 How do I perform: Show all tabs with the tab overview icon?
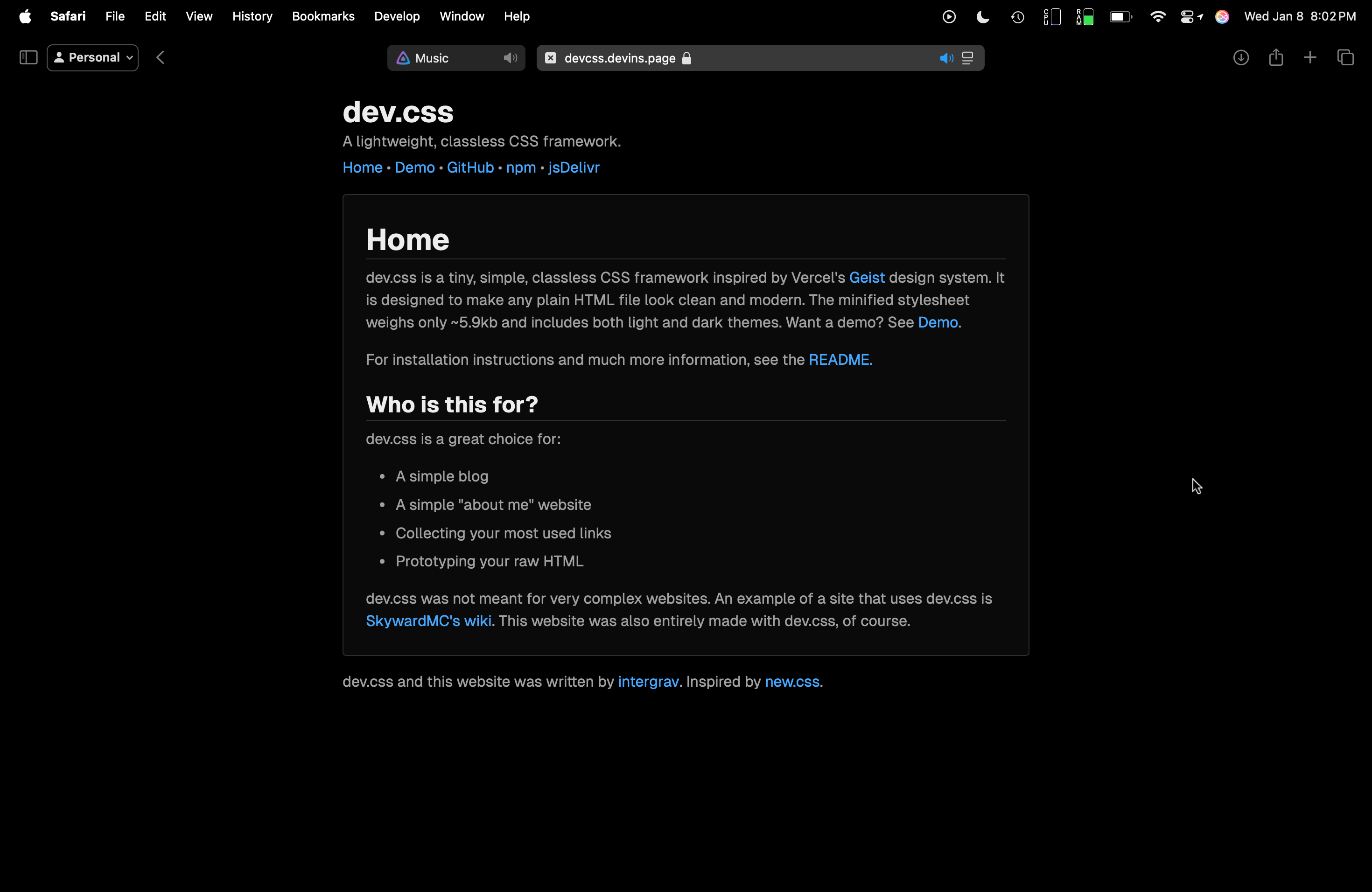(x=1346, y=57)
